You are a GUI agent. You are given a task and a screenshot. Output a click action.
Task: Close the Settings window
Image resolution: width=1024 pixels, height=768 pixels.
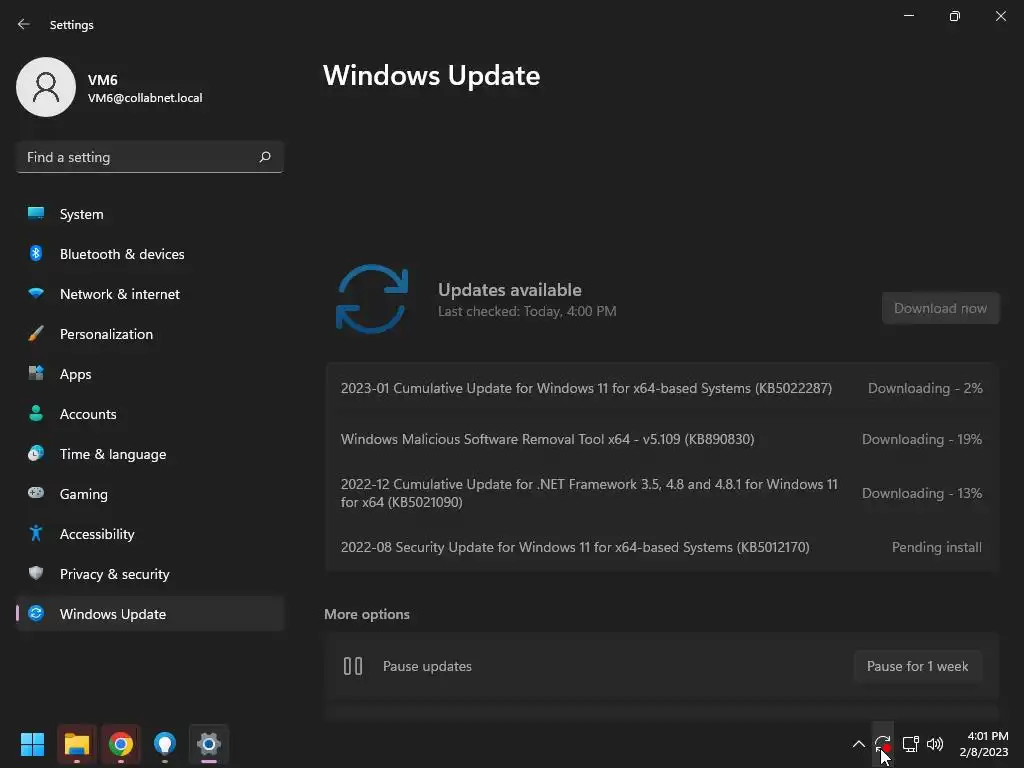tap(1000, 16)
